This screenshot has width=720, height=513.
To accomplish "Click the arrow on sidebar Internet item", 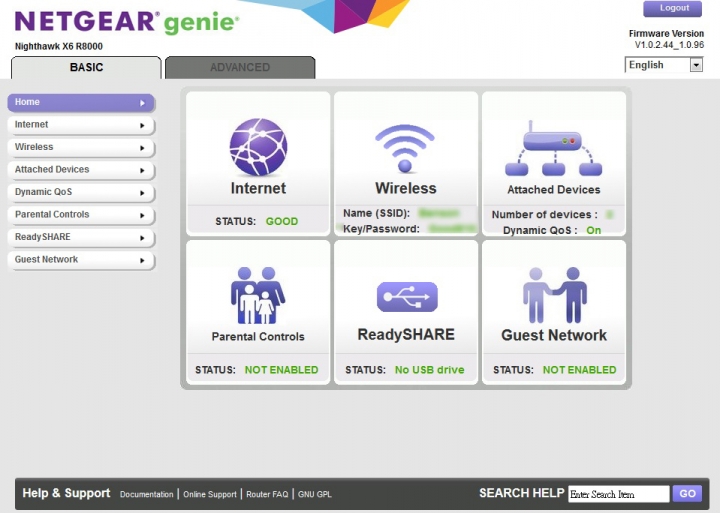I will tap(142, 125).
